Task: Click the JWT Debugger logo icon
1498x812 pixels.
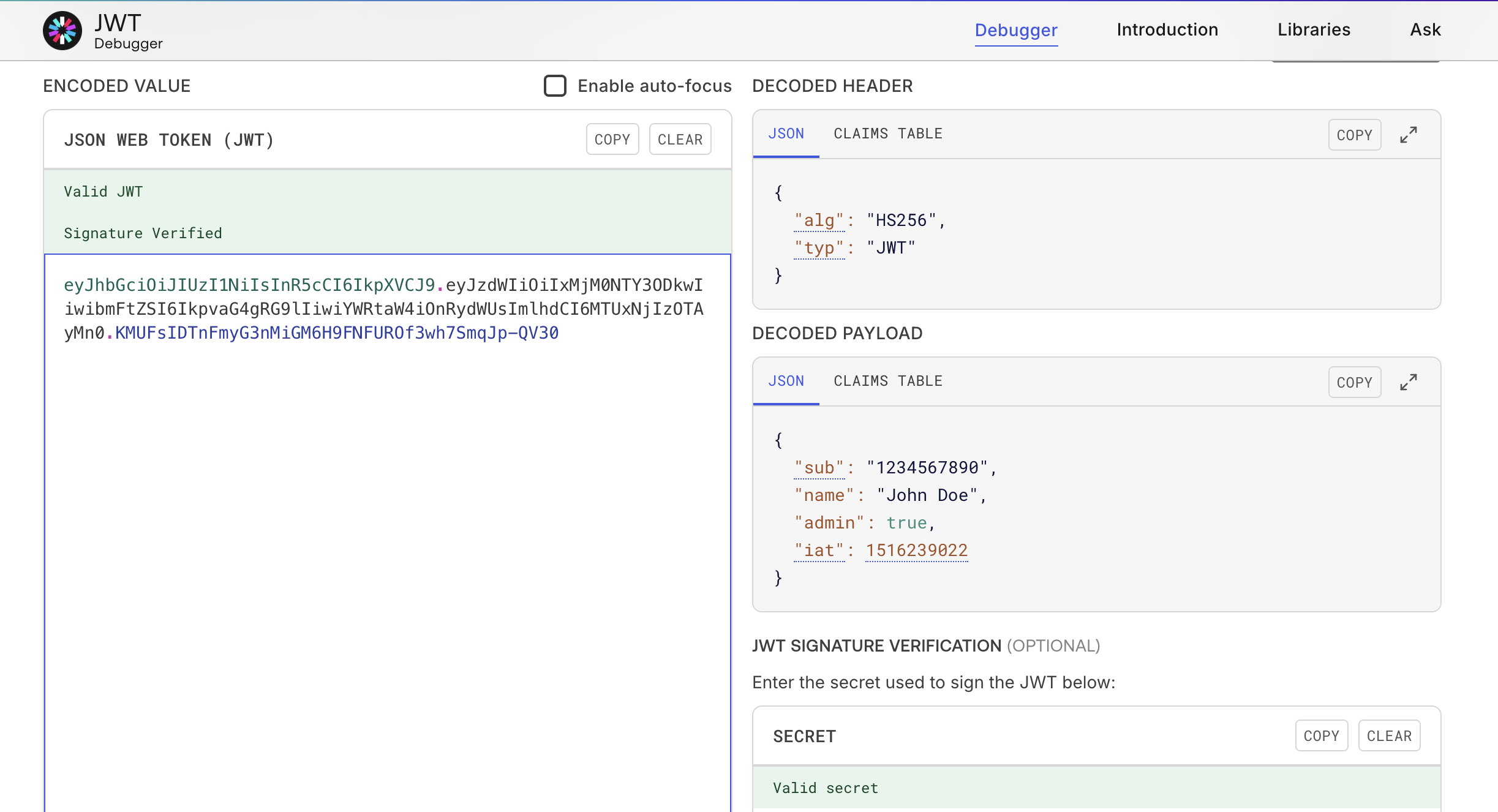Action: 62,30
